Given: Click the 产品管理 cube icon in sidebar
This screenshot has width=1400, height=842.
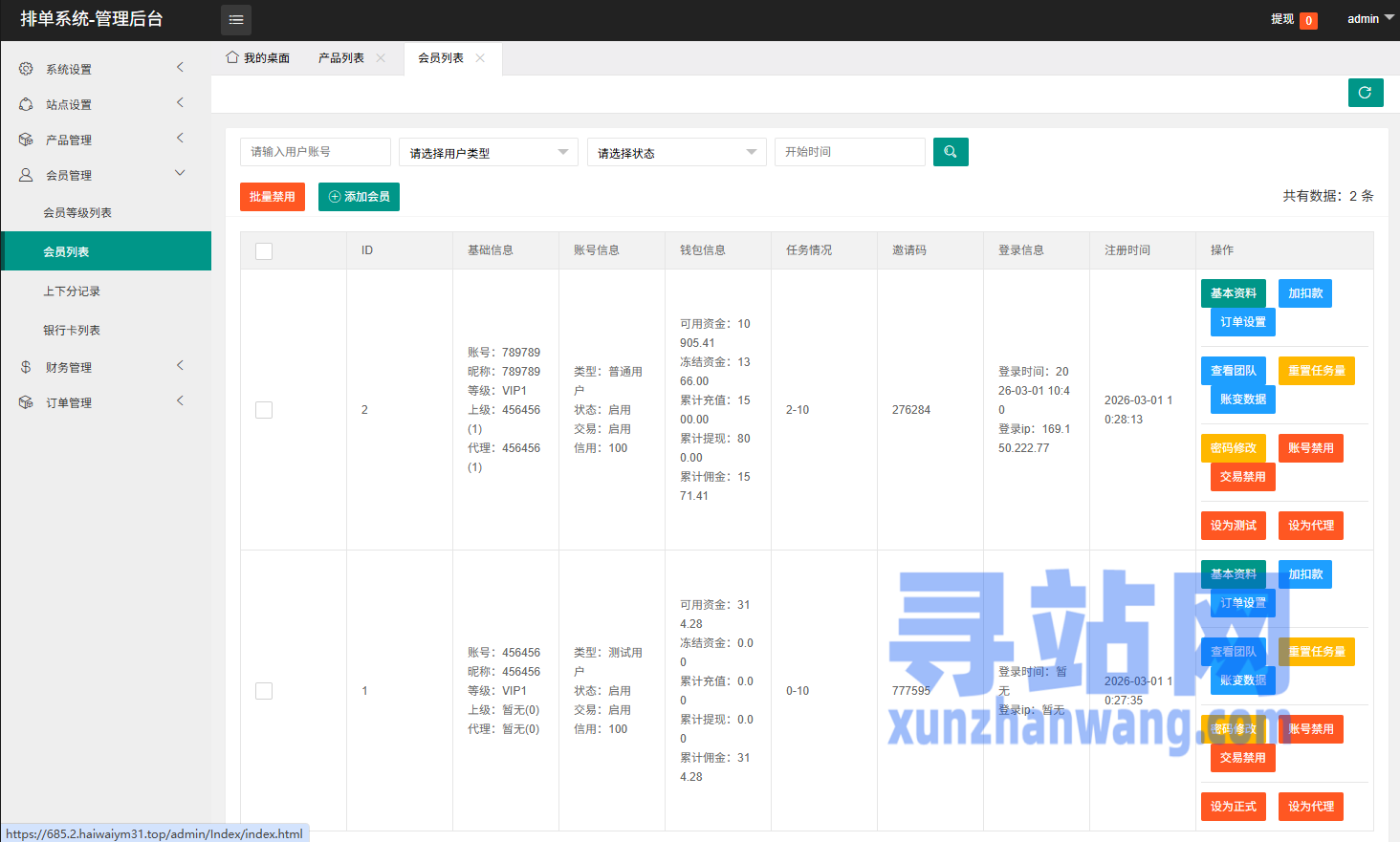Looking at the screenshot, I should (x=26, y=140).
